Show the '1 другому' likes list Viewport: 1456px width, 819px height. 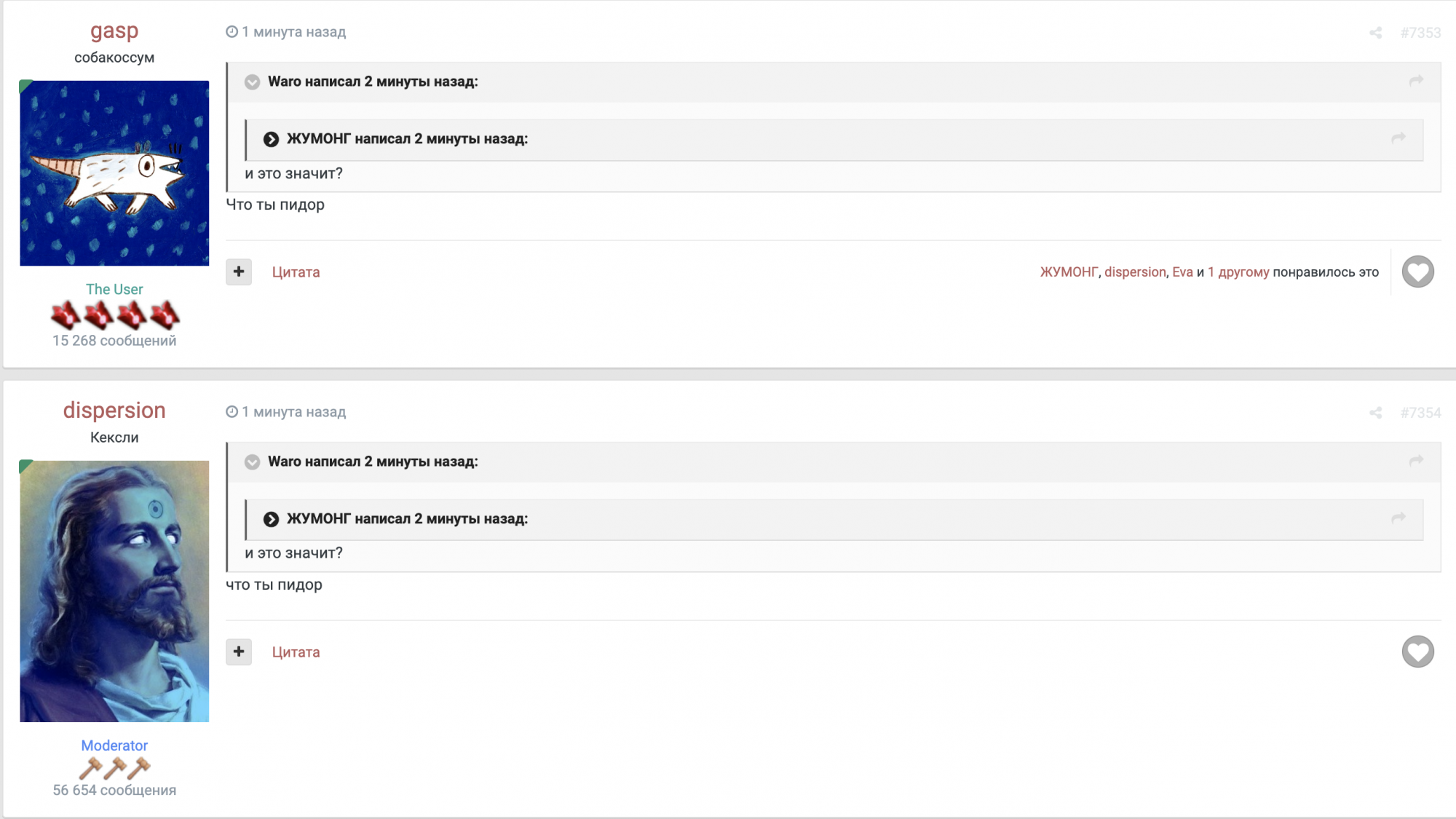click(x=1238, y=272)
